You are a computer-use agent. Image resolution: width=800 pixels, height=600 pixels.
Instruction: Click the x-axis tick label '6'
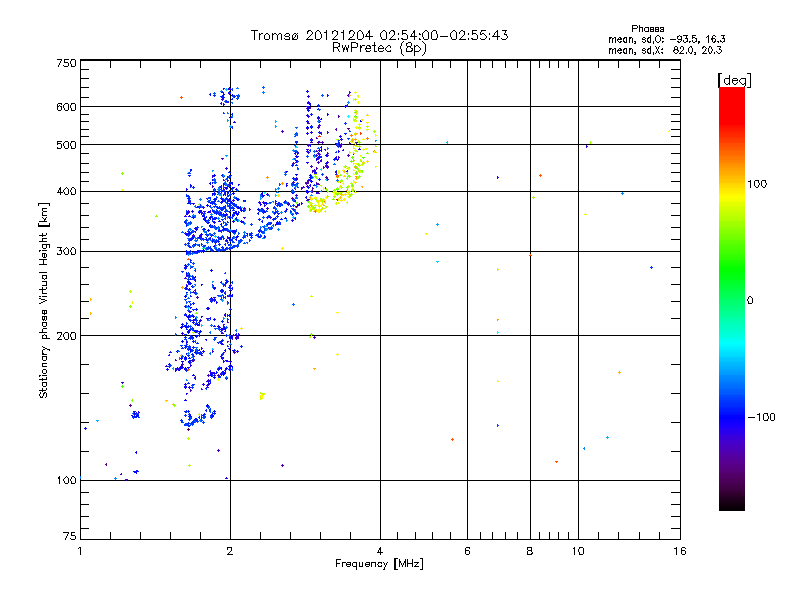point(467,551)
